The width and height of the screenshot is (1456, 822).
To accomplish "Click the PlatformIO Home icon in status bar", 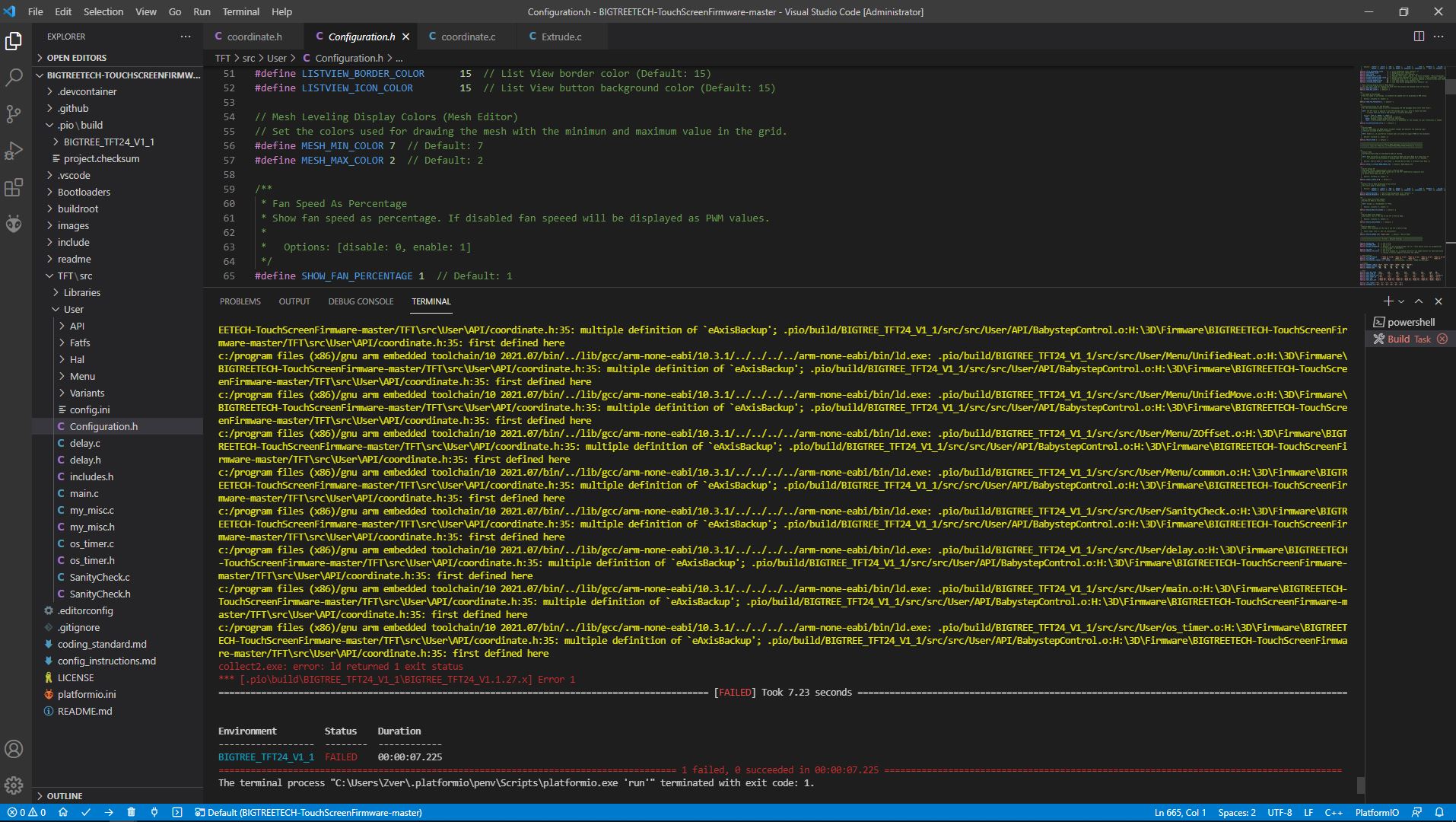I will point(65,812).
